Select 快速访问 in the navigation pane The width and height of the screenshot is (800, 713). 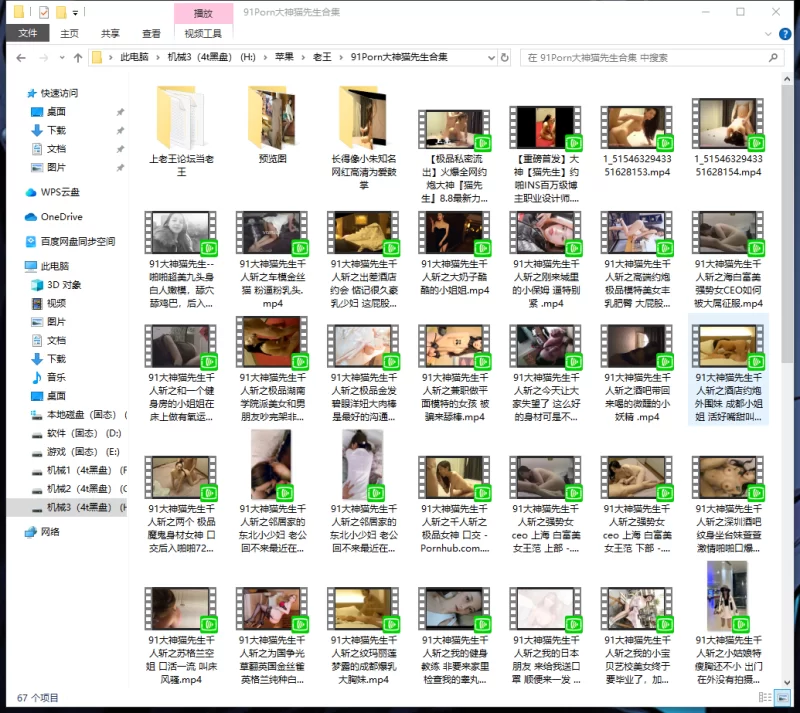pos(59,93)
